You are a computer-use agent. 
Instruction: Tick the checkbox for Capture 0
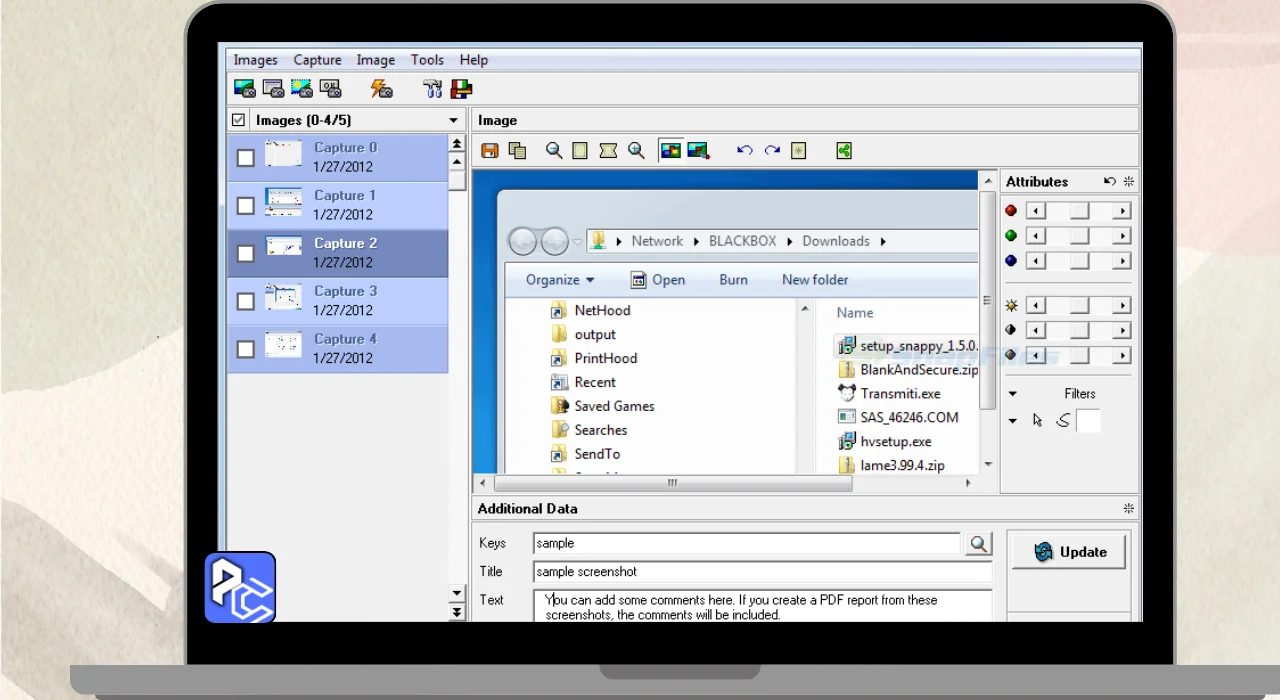(245, 158)
